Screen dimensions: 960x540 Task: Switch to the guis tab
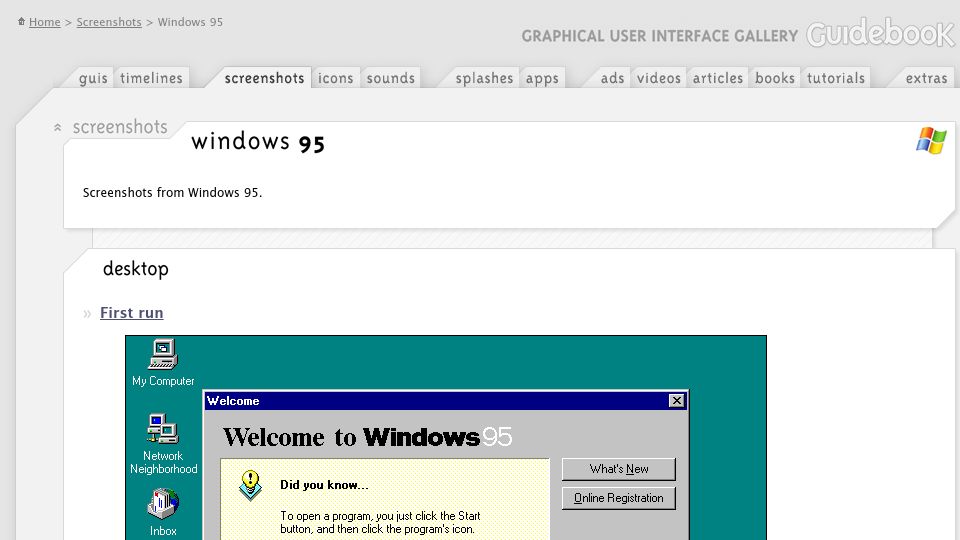point(93,78)
